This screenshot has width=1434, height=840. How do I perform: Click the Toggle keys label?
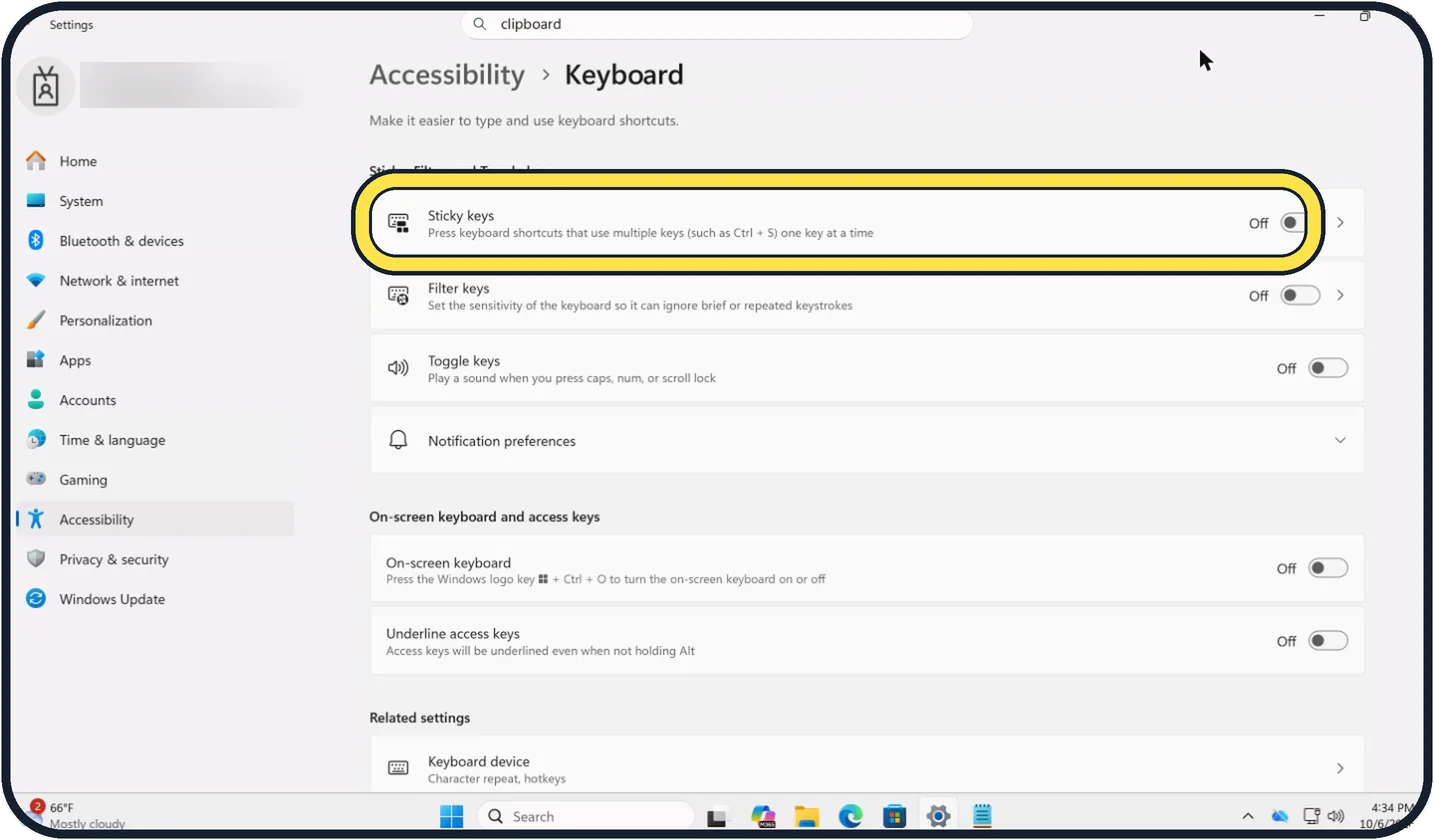point(464,361)
